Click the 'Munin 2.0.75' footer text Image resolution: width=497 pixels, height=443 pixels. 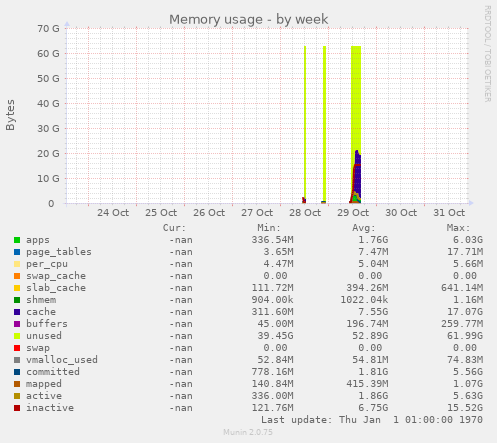tap(248, 432)
